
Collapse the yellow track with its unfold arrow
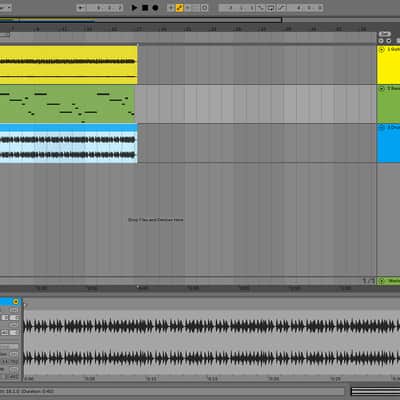tap(382, 49)
